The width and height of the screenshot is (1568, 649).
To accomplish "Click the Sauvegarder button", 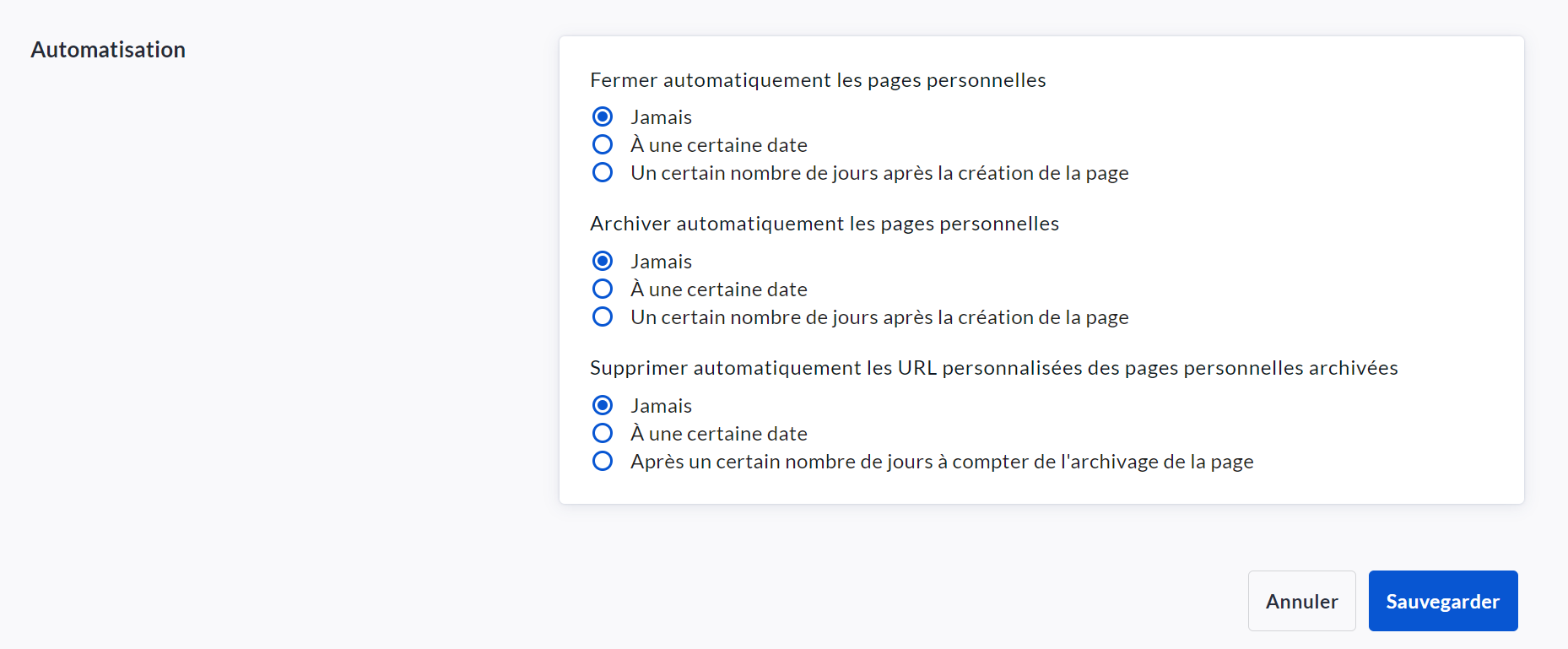I will click(1442, 601).
